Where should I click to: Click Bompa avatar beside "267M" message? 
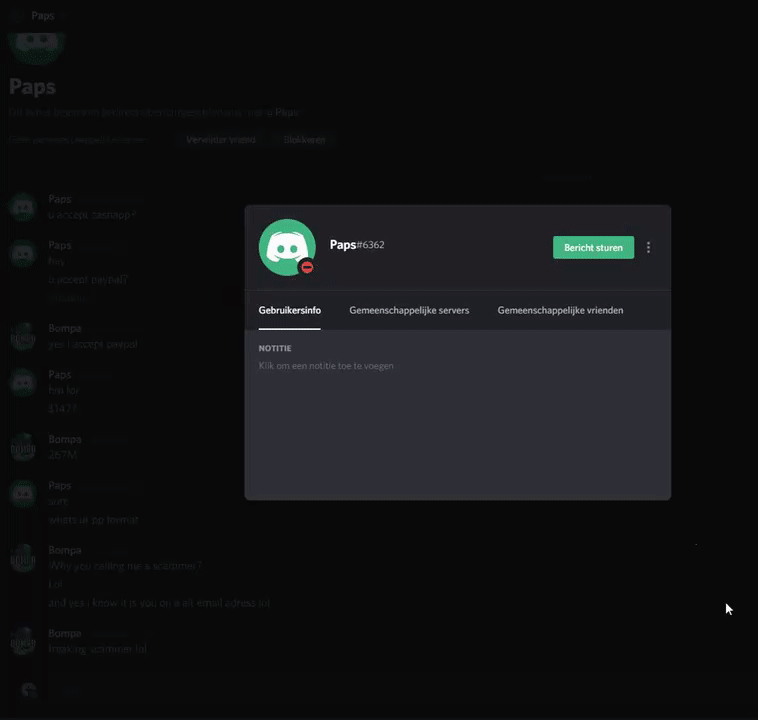click(23, 447)
